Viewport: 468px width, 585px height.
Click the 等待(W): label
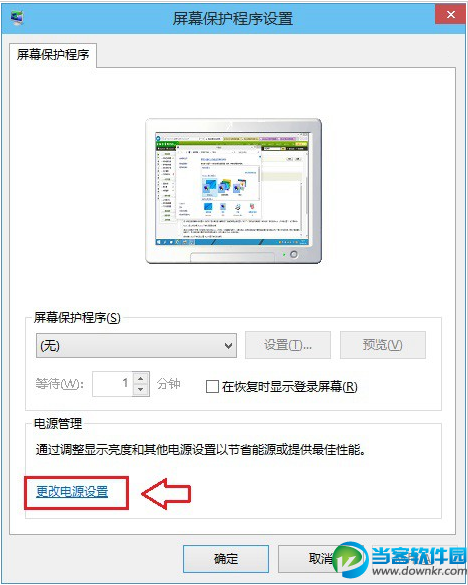pos(60,384)
